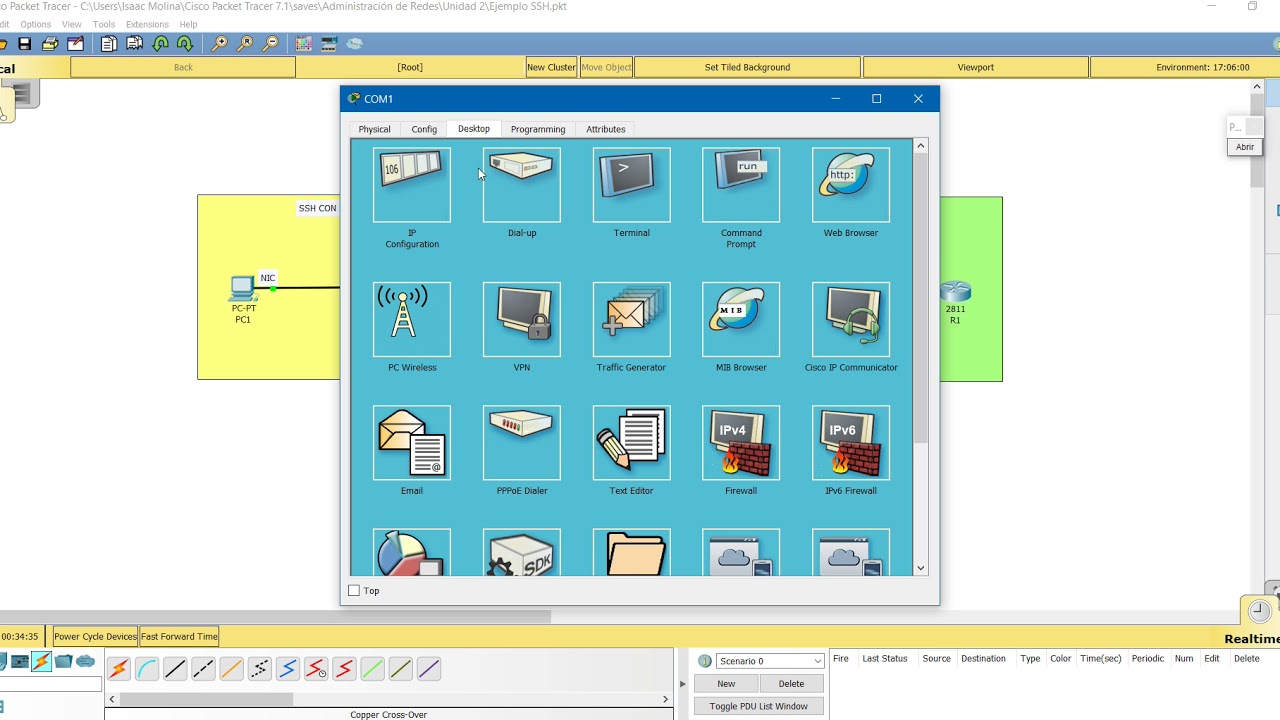Click Toggle PDU List Window button
The width and height of the screenshot is (1280, 720).
pyautogui.click(x=759, y=706)
